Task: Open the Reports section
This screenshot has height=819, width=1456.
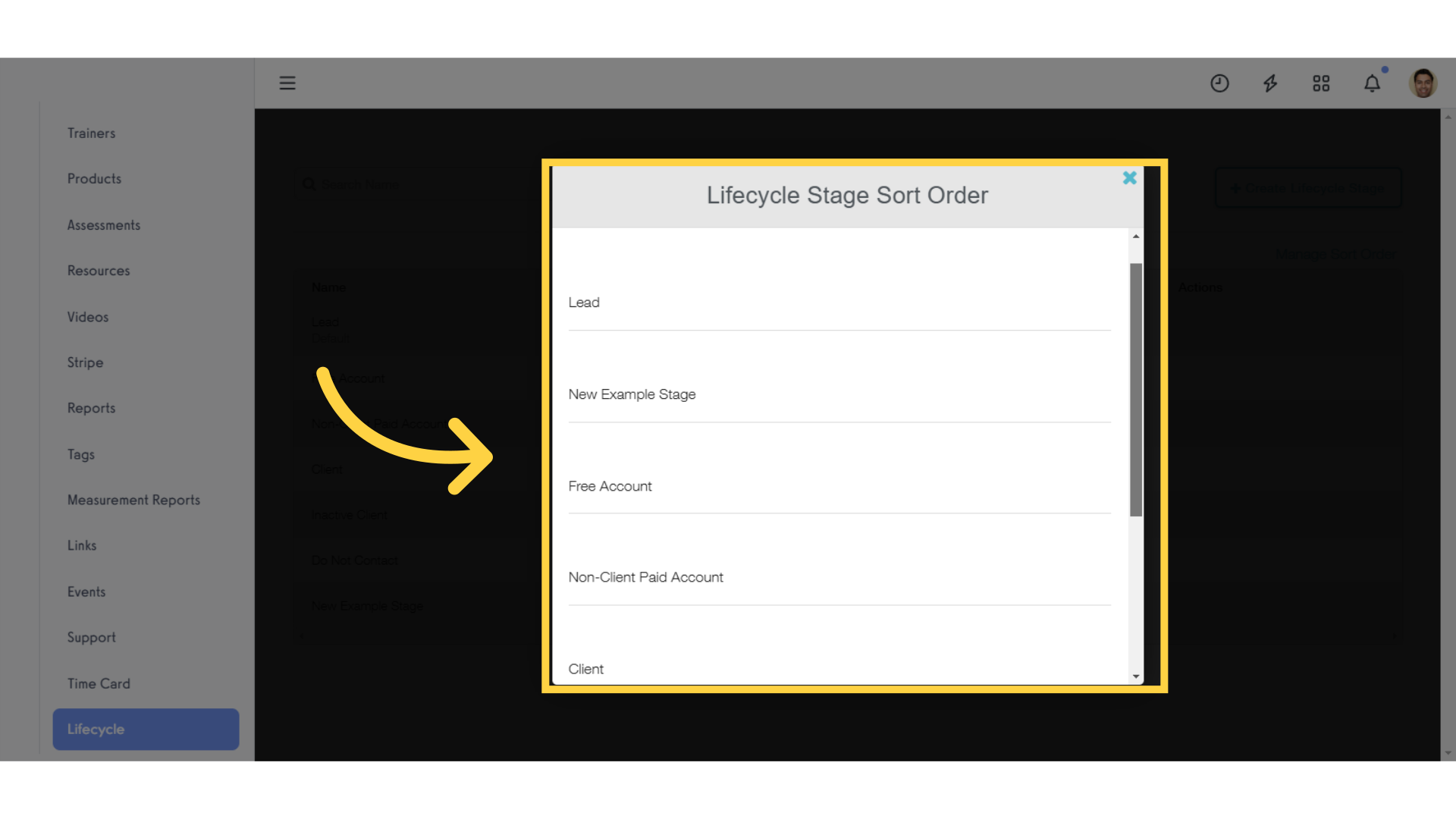Action: click(91, 408)
